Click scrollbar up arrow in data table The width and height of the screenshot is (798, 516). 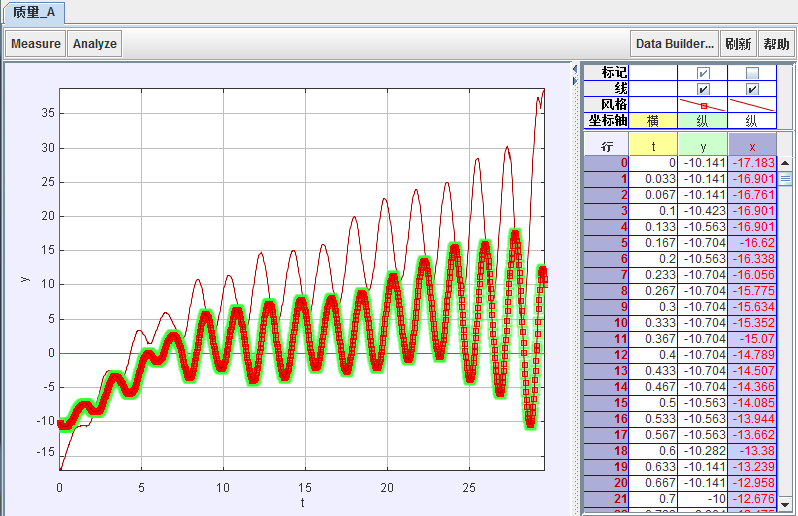pyautogui.click(x=785, y=163)
